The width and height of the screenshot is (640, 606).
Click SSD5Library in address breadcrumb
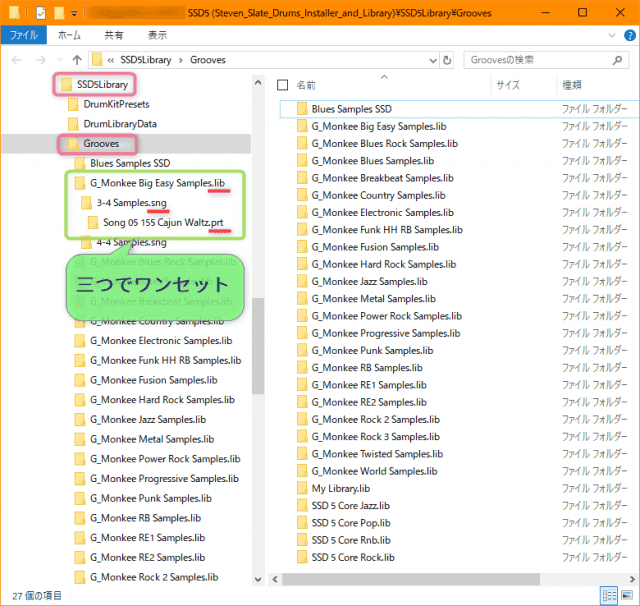(x=146, y=60)
